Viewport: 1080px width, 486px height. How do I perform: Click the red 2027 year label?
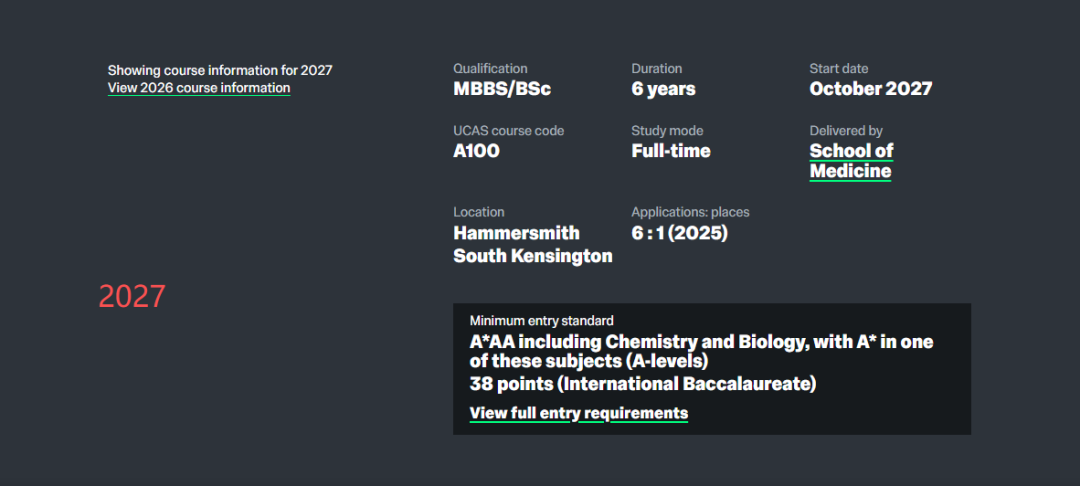pyautogui.click(x=132, y=297)
